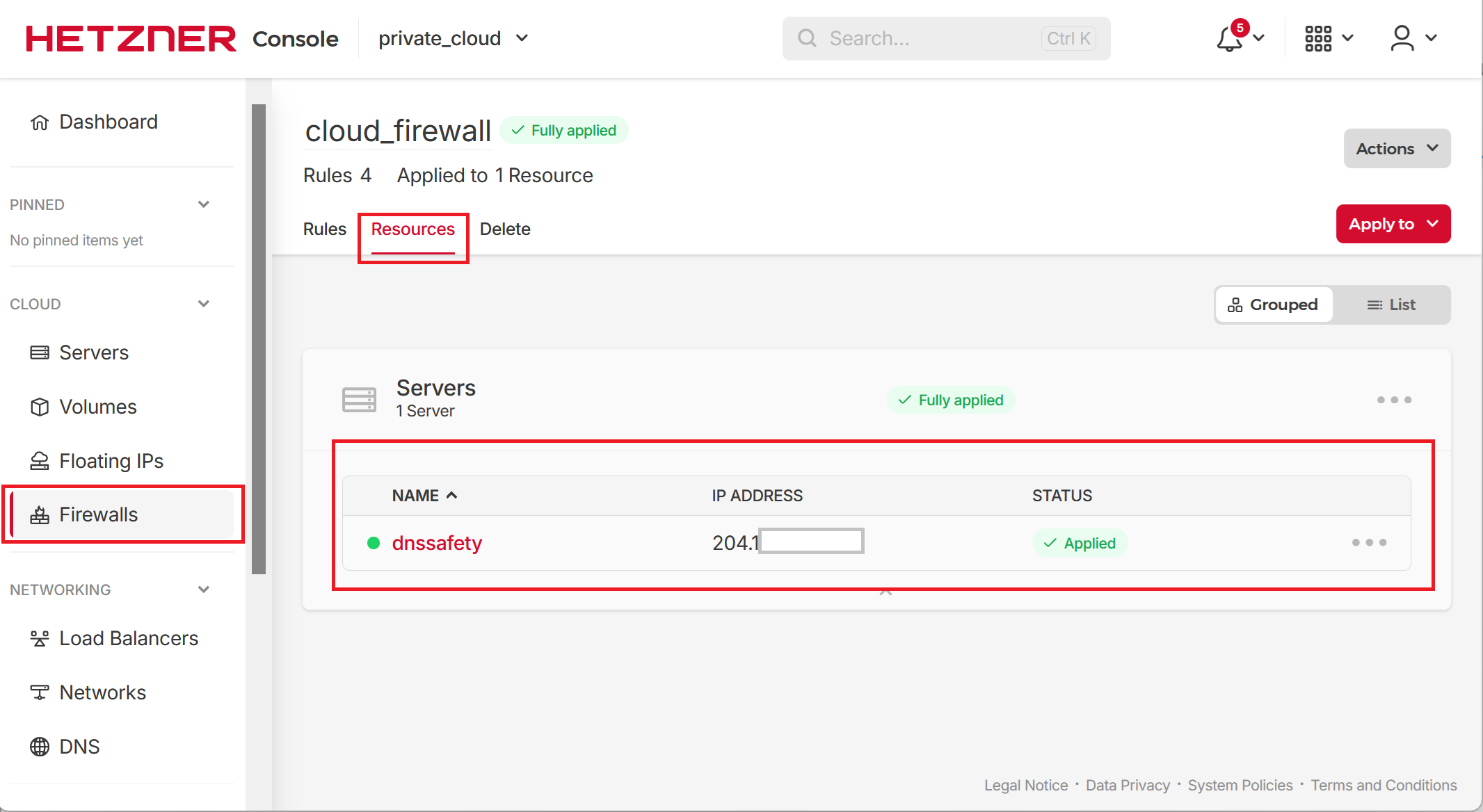The width and height of the screenshot is (1483, 812).
Task: Collapse the PINNED section
Action: coord(204,204)
